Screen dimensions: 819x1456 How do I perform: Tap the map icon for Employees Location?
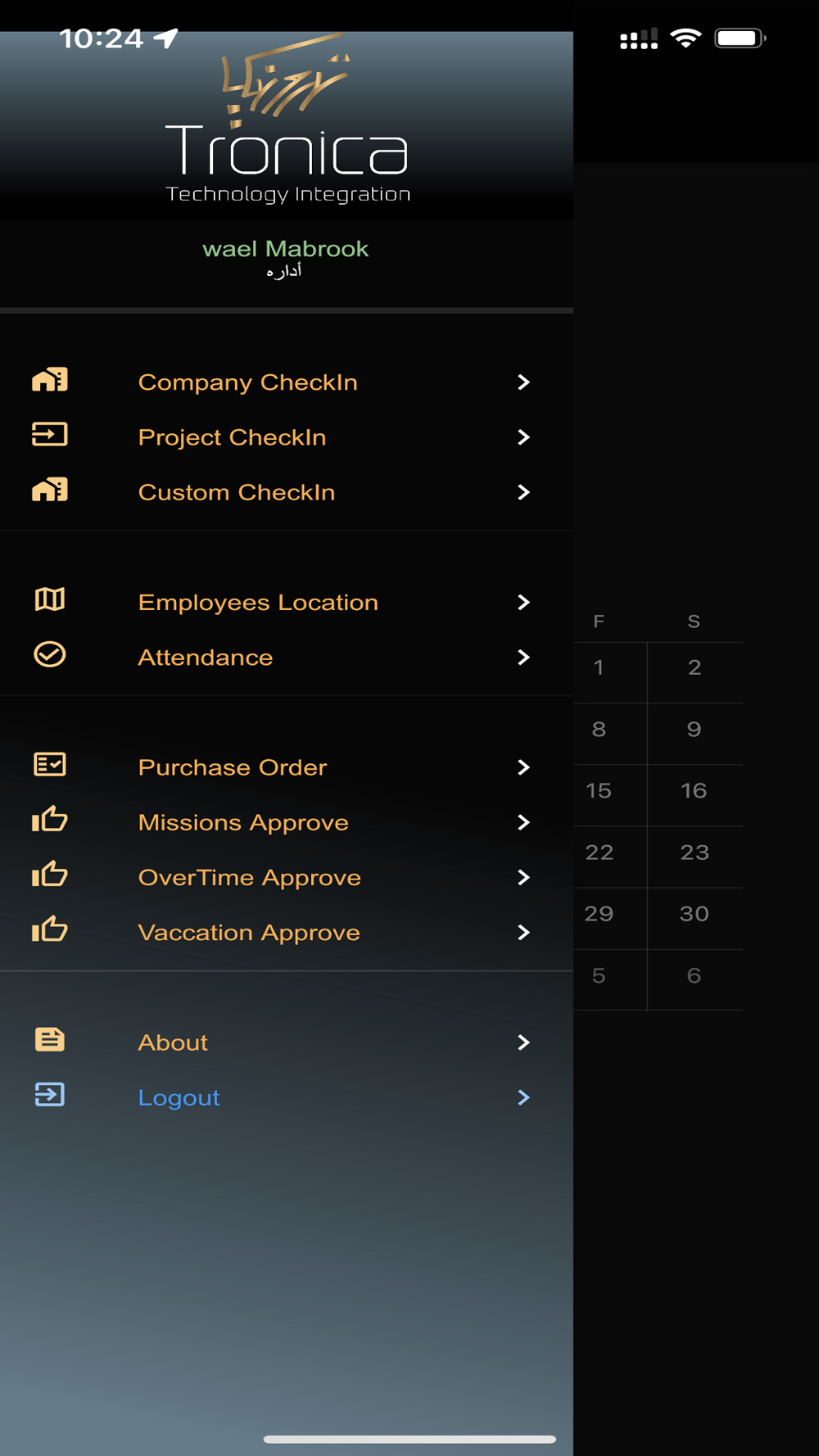(x=50, y=600)
